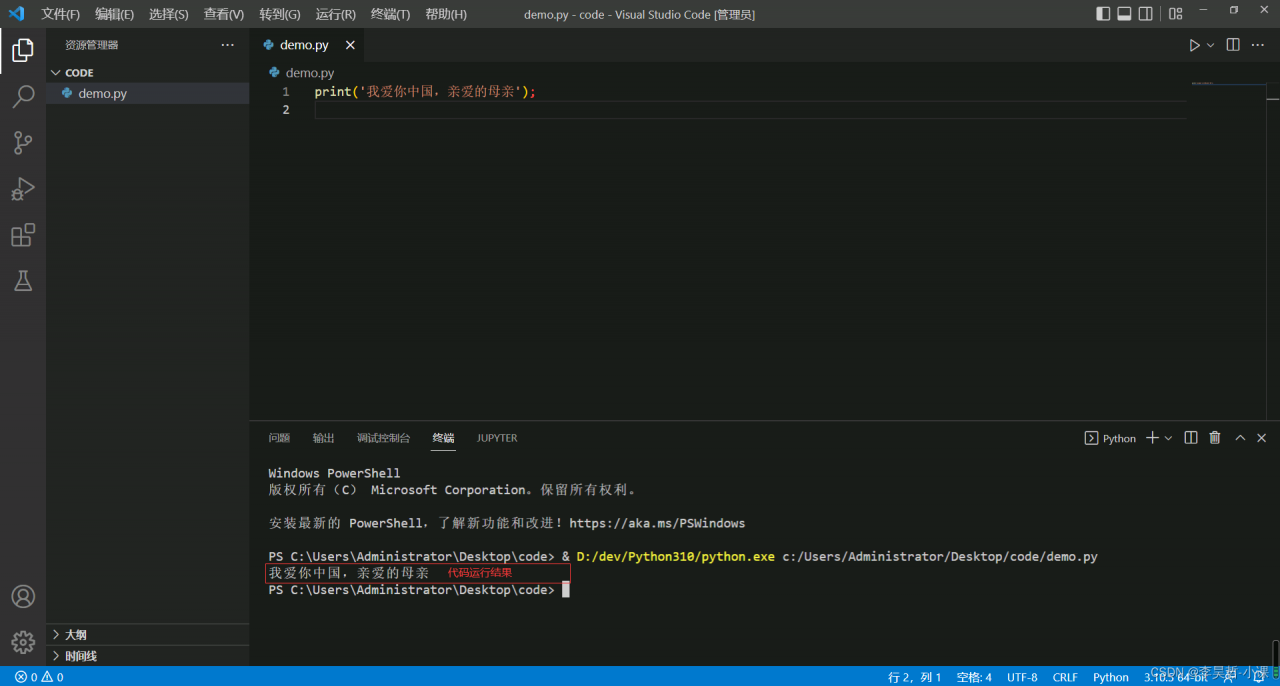Maximize the panel with the up chevron
Viewport: 1280px width, 686px height.
click(1240, 438)
